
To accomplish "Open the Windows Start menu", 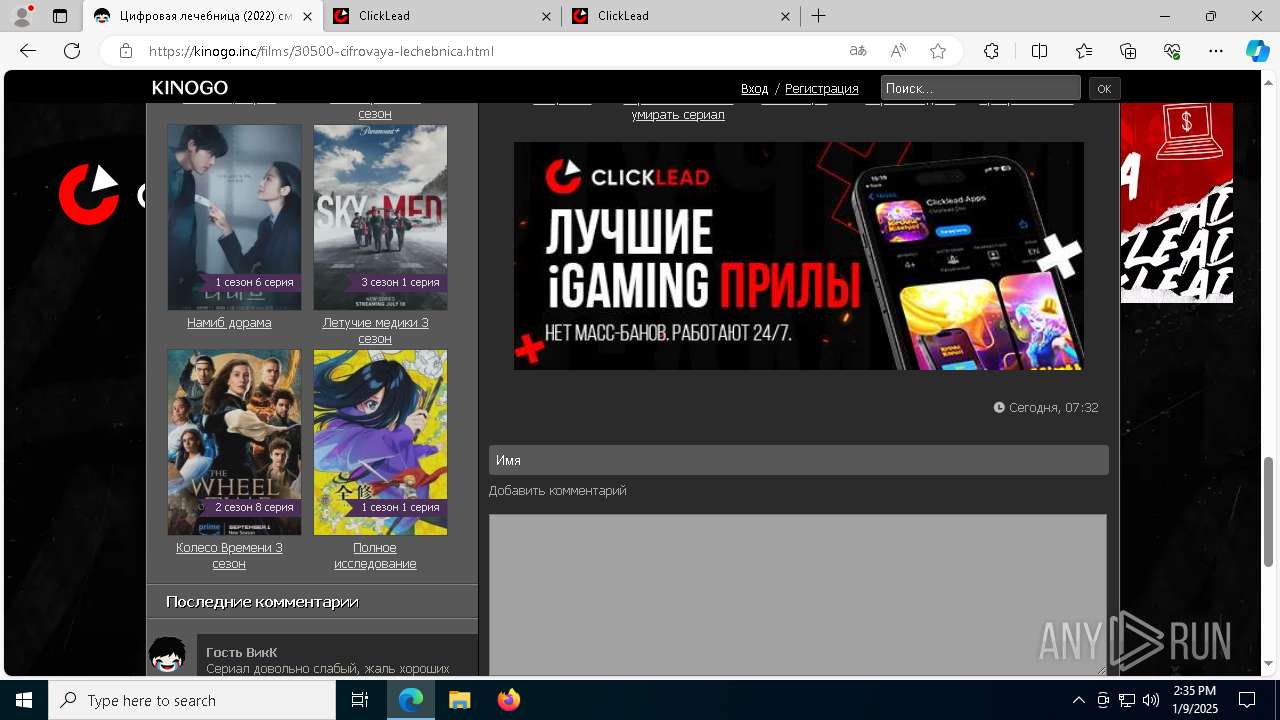I will (x=24, y=700).
